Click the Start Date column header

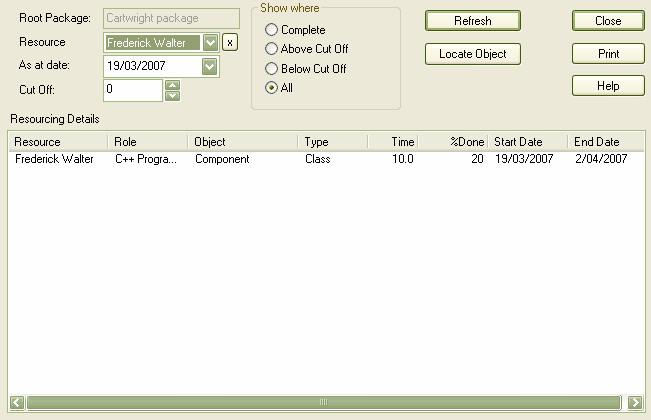pyautogui.click(x=527, y=142)
